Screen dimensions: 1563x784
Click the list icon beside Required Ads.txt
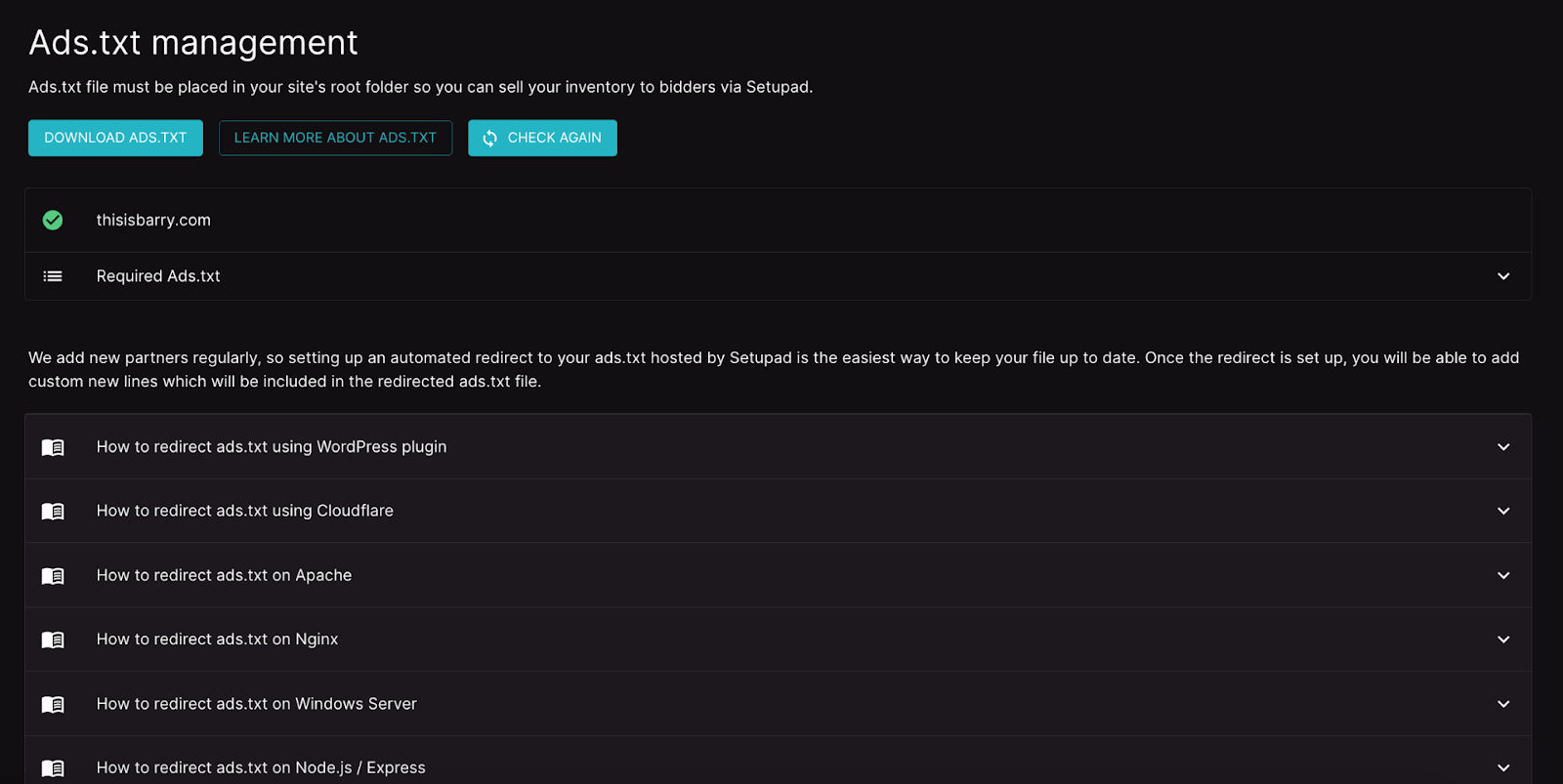tap(53, 276)
